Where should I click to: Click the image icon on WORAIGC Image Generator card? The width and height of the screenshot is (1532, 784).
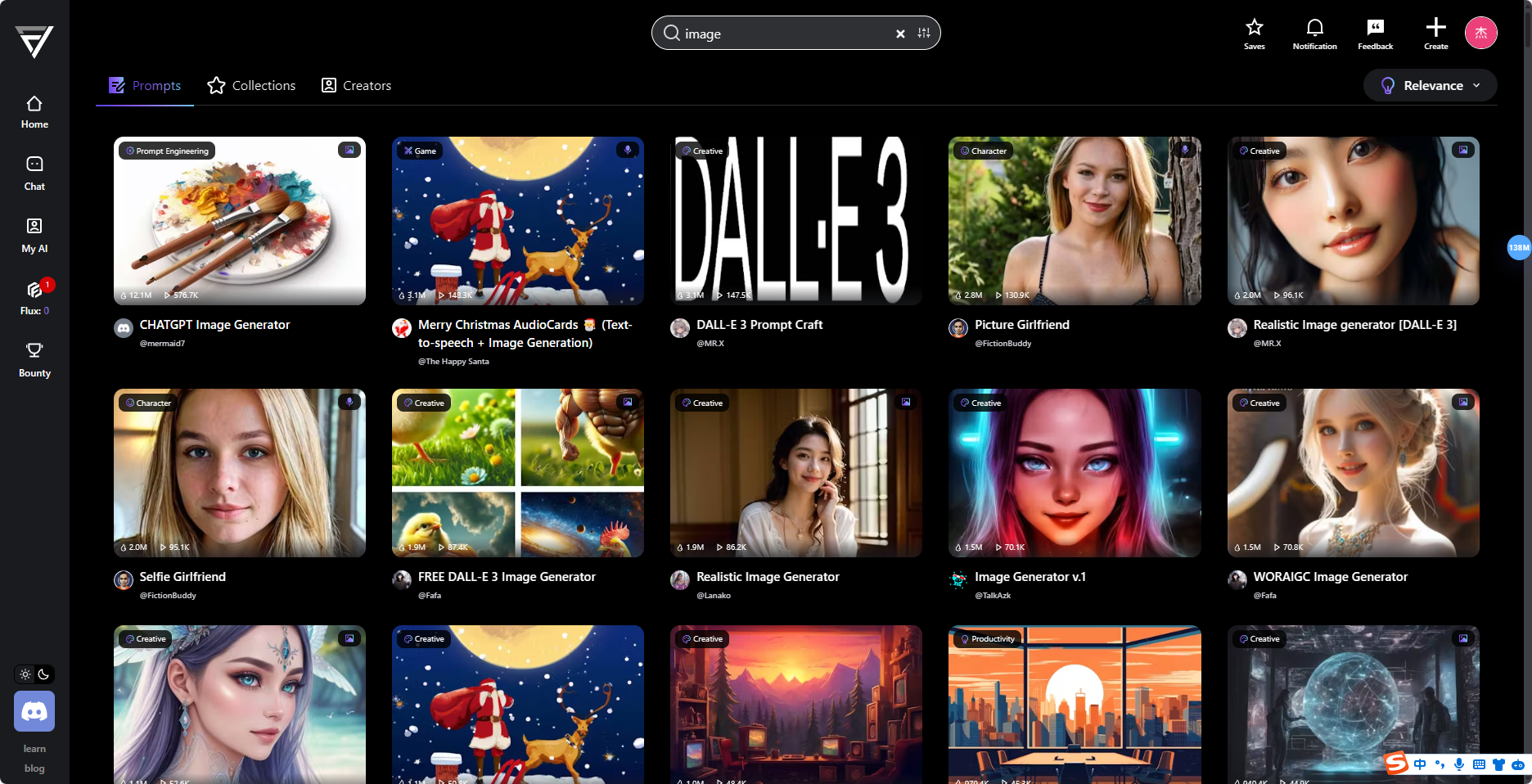(1462, 402)
